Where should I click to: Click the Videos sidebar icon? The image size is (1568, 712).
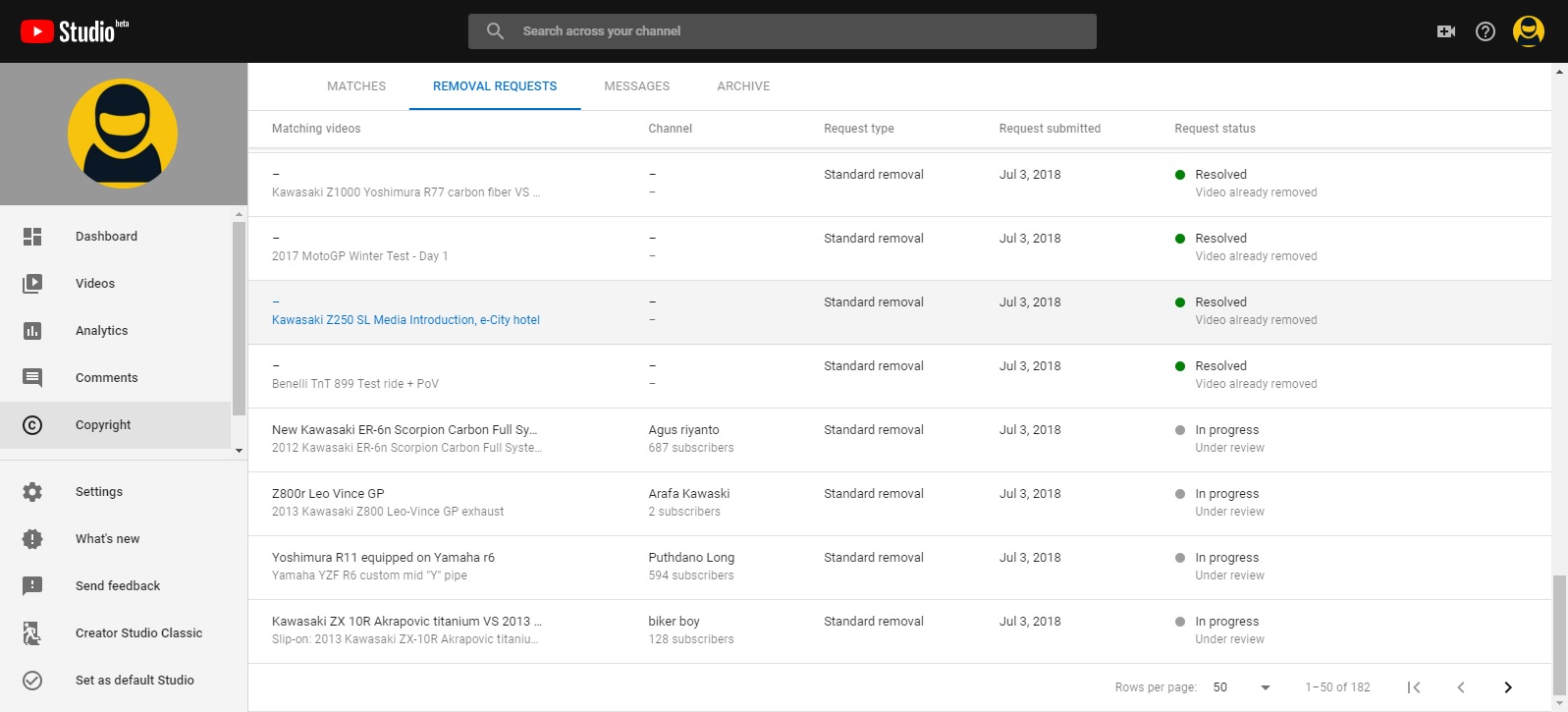pyautogui.click(x=32, y=284)
